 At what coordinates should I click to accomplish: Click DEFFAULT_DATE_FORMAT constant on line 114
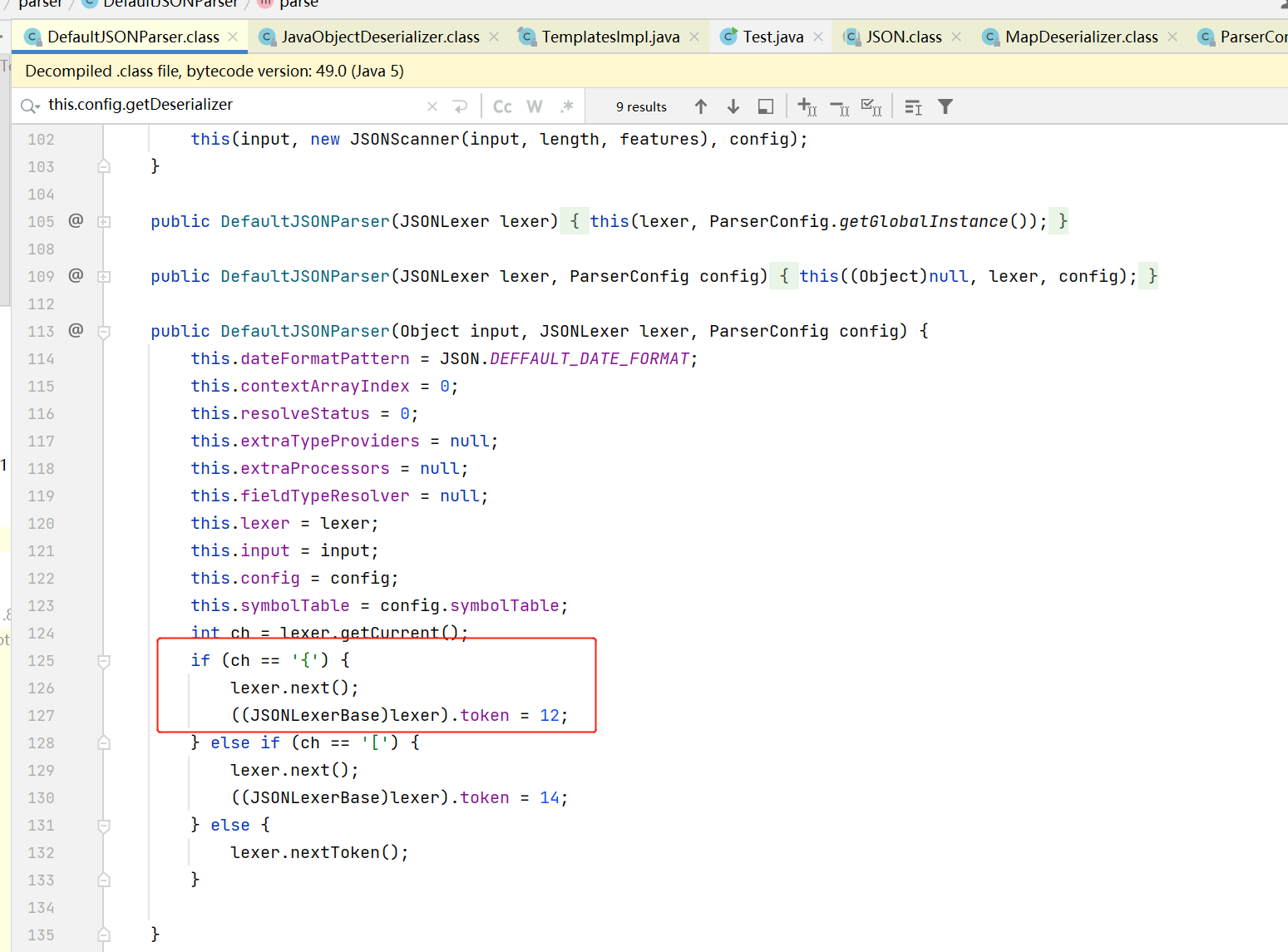pos(590,358)
